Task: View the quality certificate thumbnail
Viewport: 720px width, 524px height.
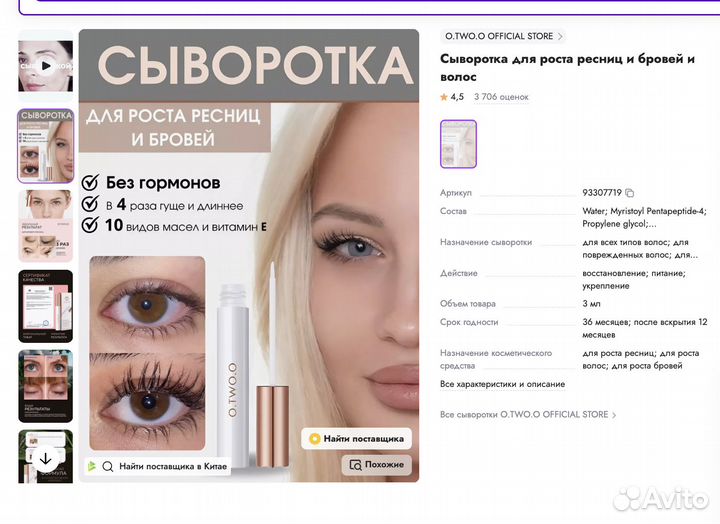Action: 45,306
